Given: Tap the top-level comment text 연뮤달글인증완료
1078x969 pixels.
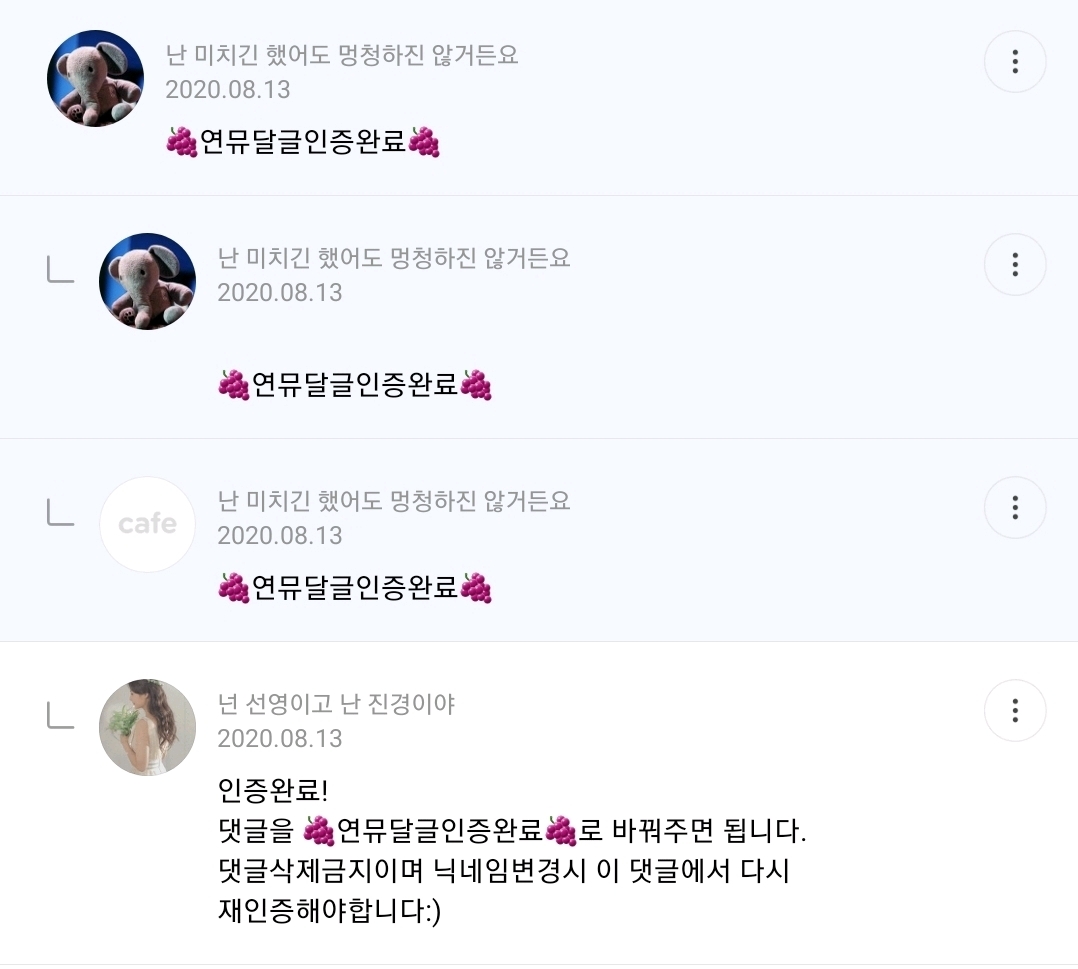Looking at the screenshot, I should tap(303, 142).
